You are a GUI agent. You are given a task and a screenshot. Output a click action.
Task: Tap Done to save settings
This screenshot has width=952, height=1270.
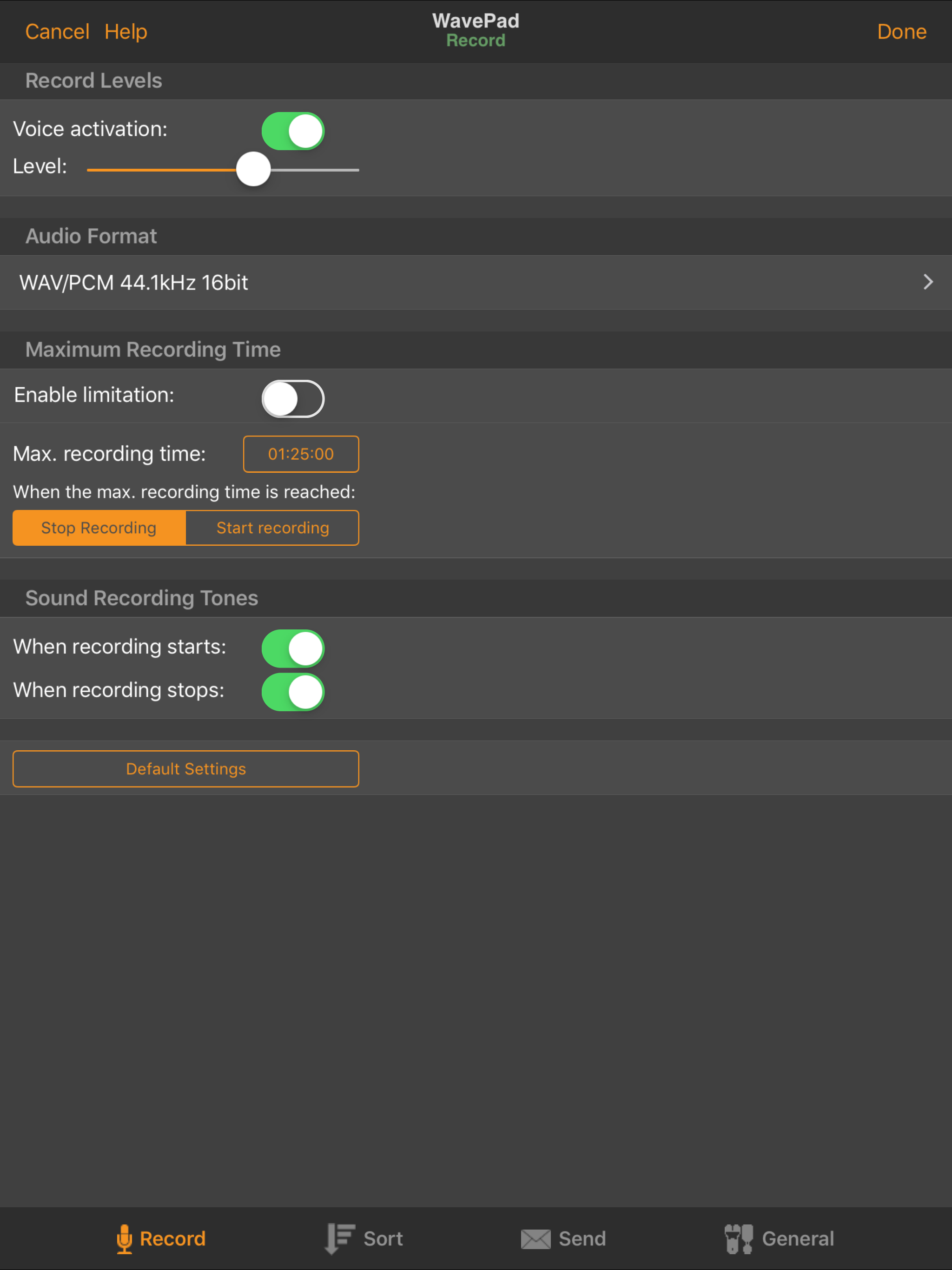(901, 32)
